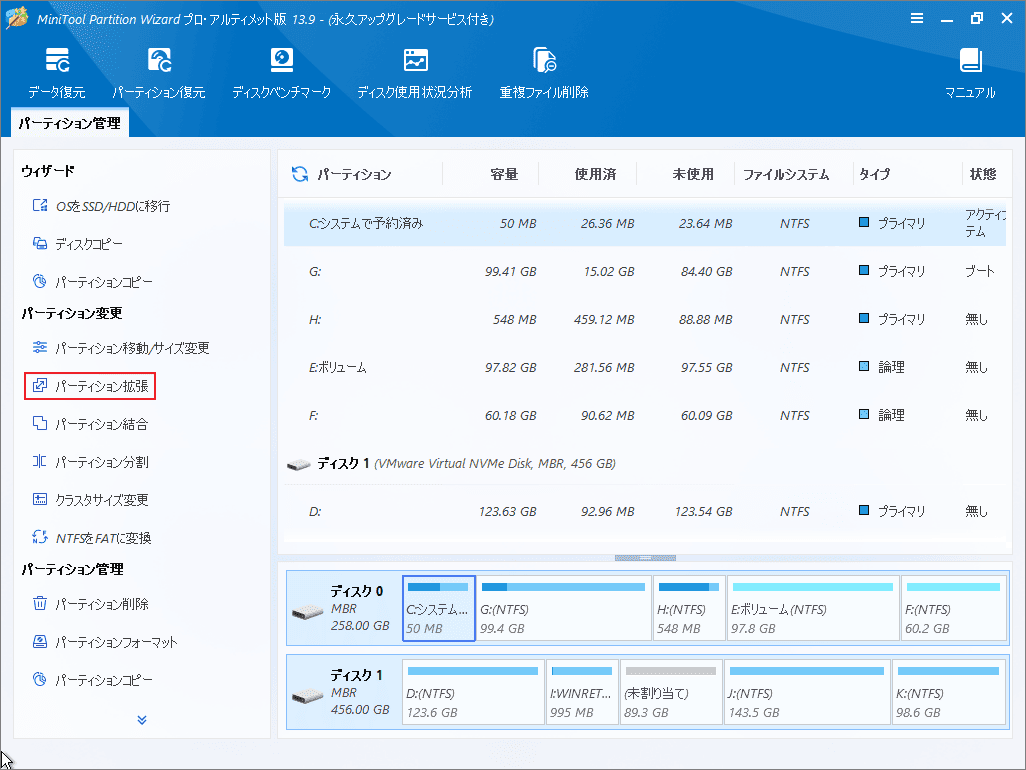
Task: Select the ディスク 0 drive icon in disk map
Action: click(308, 612)
